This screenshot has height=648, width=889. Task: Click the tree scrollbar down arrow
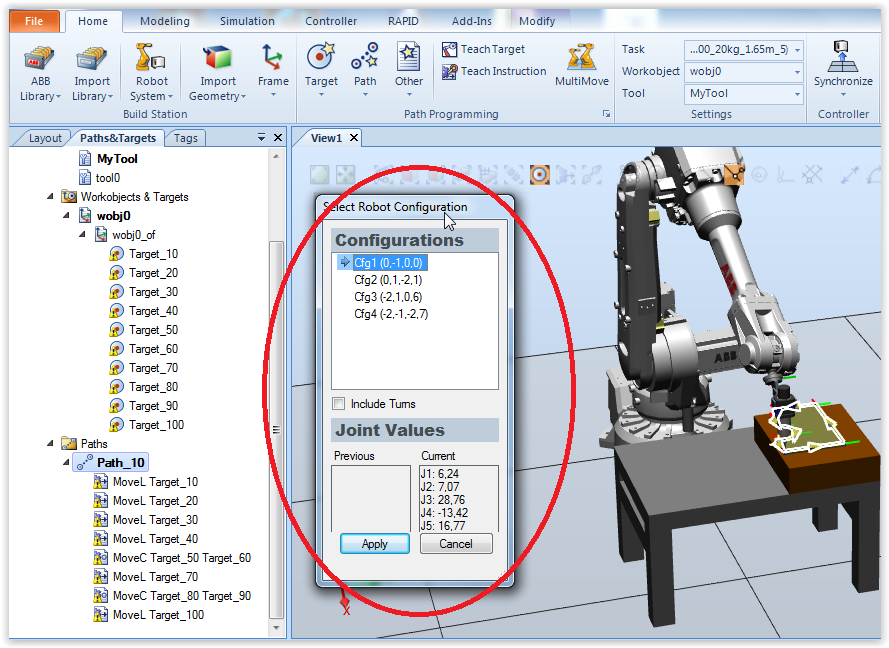276,628
